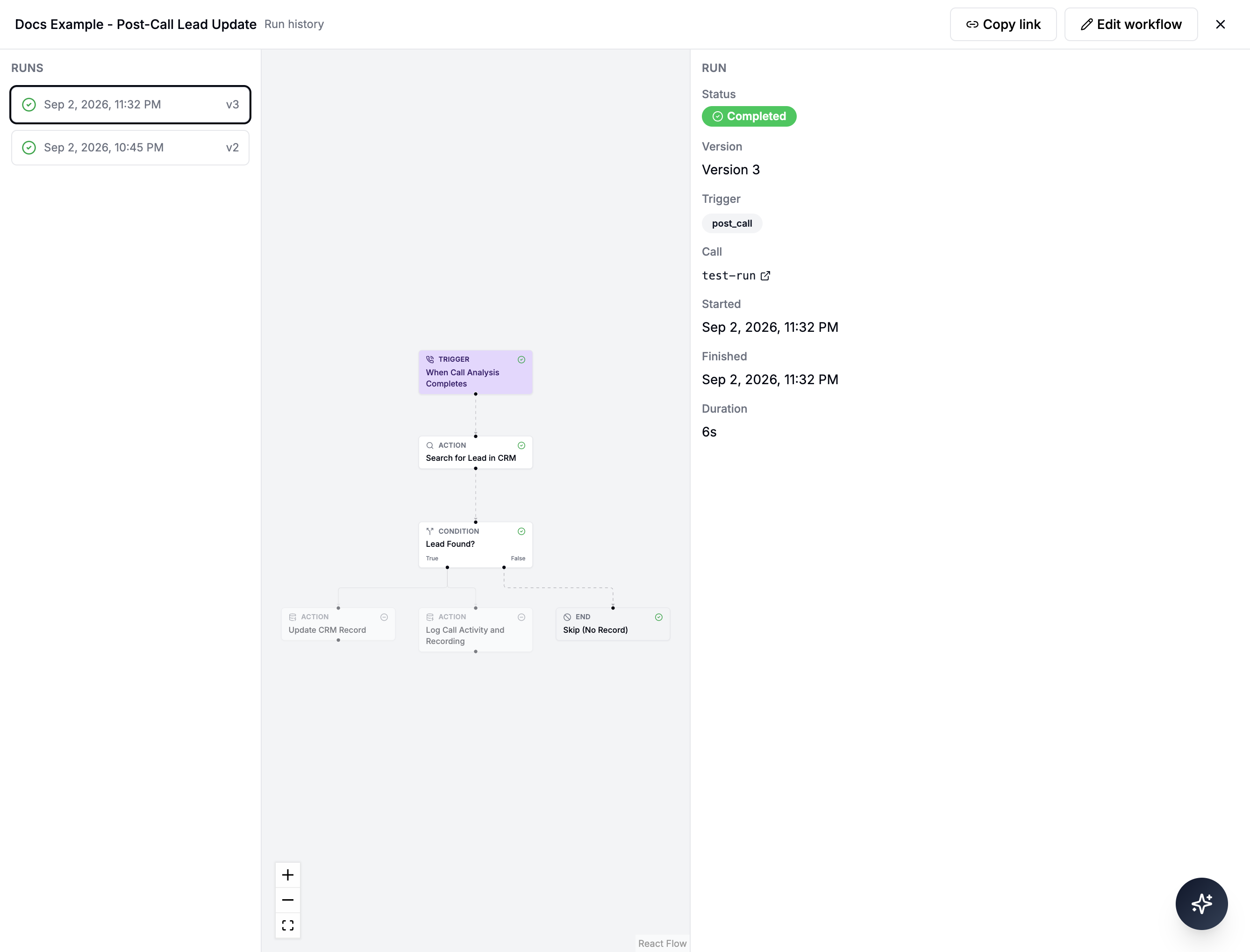Click the external link icon beside test-run
The image size is (1250, 952).
765,275
